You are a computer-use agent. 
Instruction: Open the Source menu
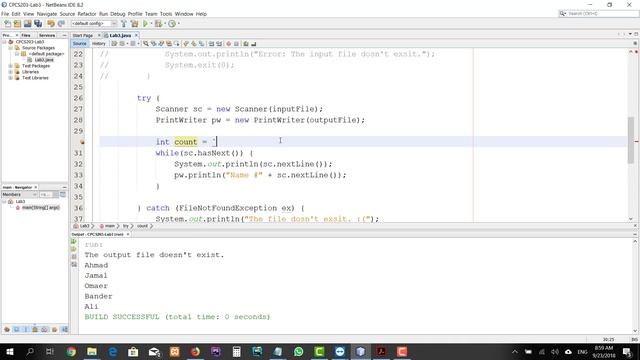coord(67,14)
